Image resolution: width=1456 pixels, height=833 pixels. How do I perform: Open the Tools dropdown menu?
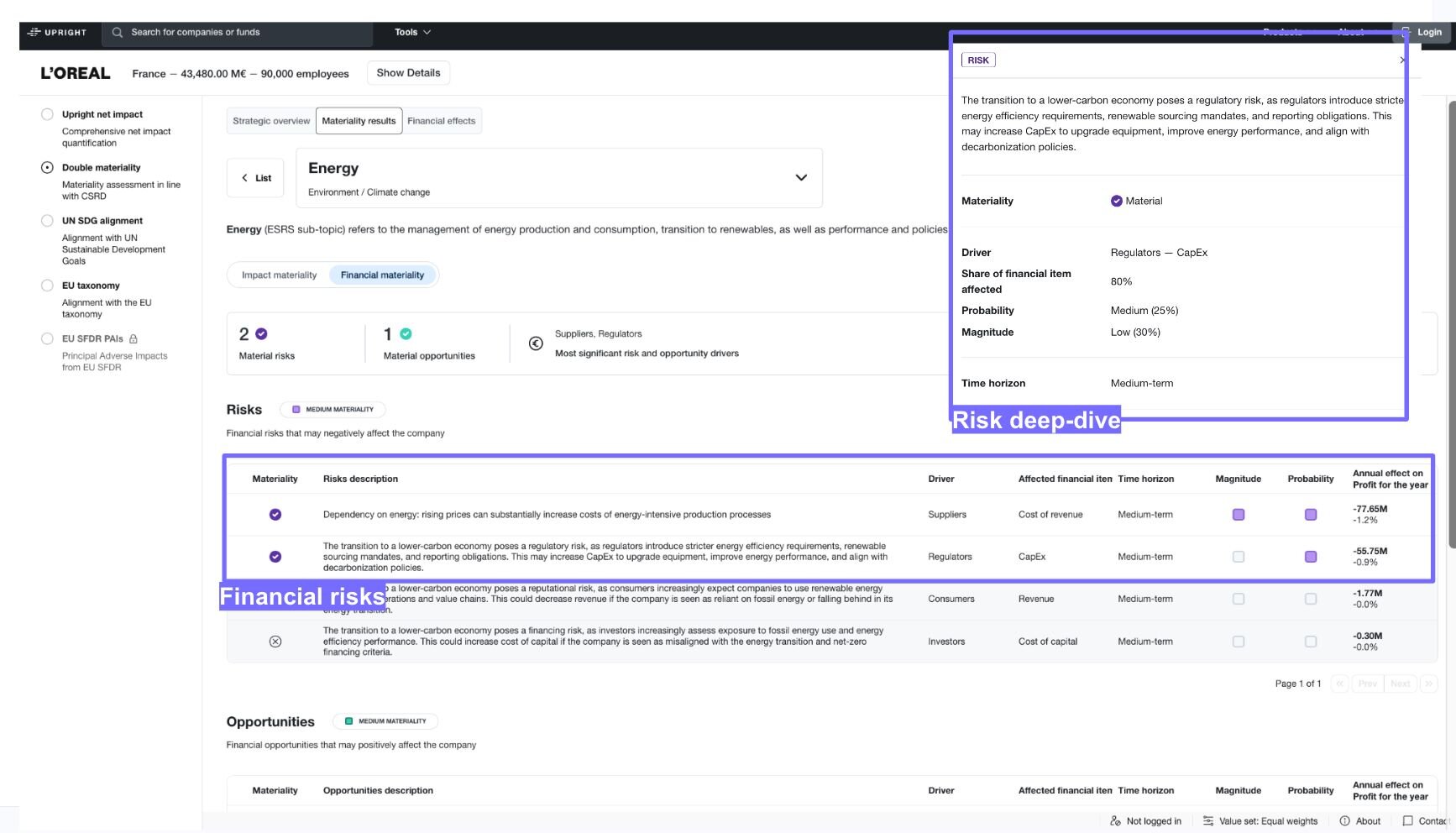point(413,33)
